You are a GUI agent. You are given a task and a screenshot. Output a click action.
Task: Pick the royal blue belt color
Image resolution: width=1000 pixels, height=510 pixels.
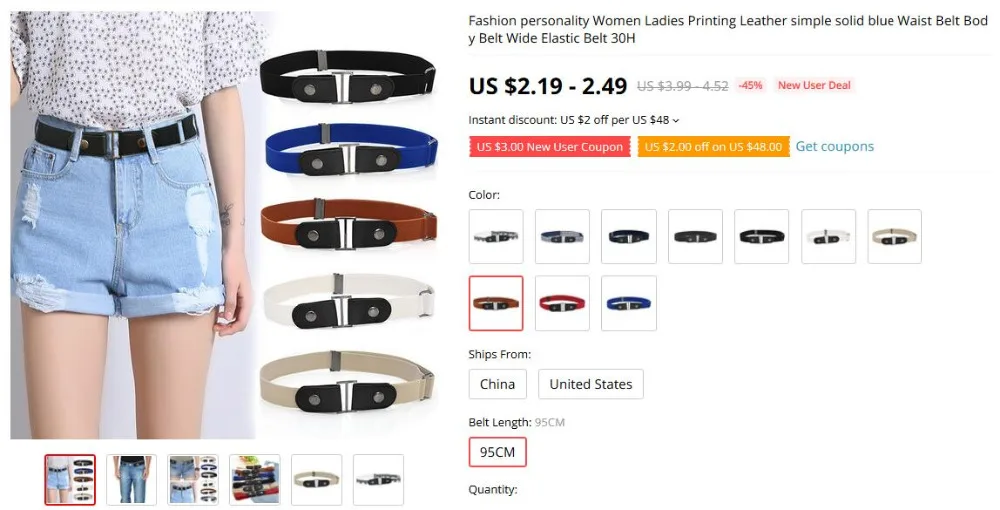628,303
